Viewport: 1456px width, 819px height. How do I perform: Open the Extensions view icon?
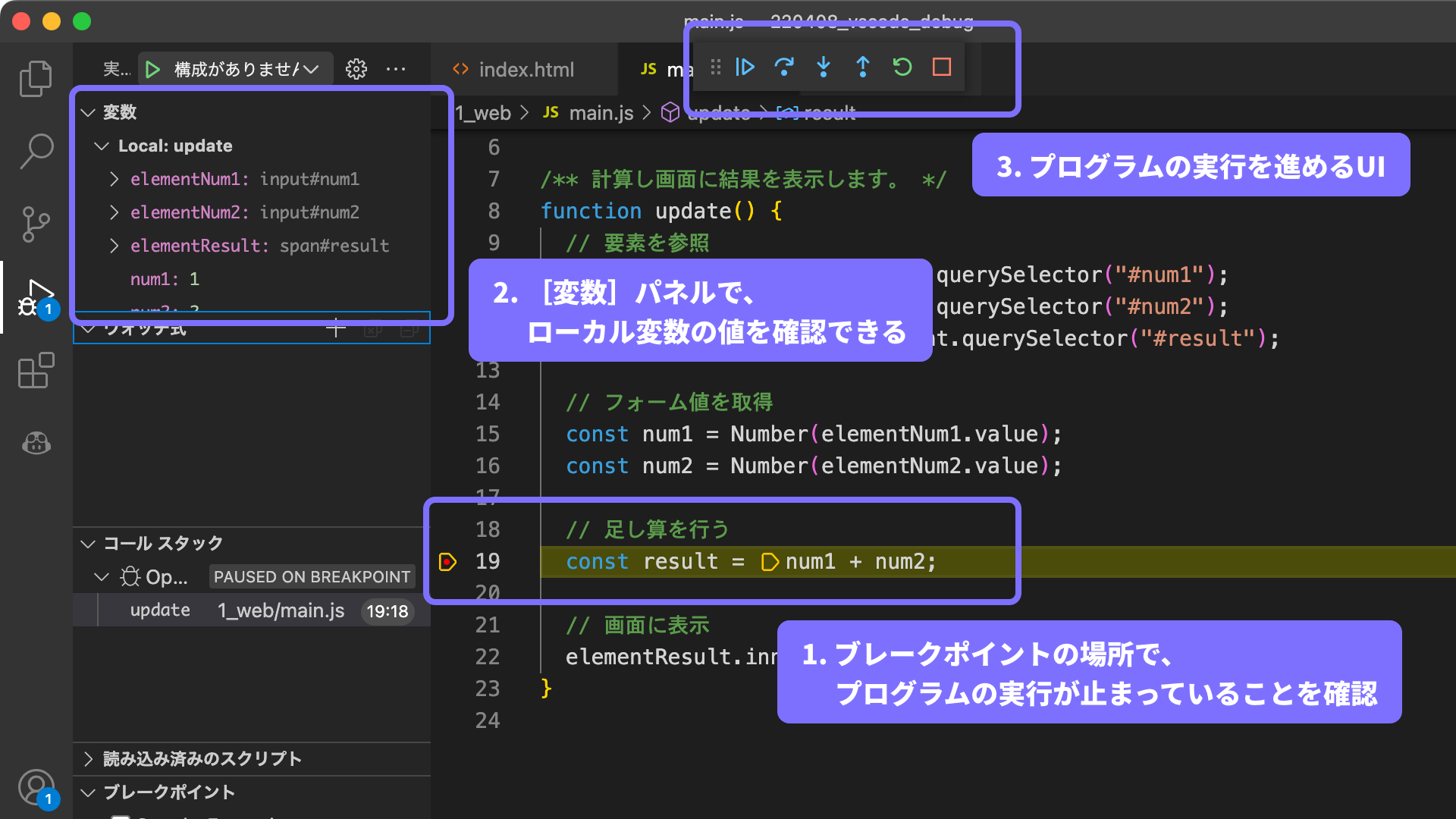(x=36, y=371)
